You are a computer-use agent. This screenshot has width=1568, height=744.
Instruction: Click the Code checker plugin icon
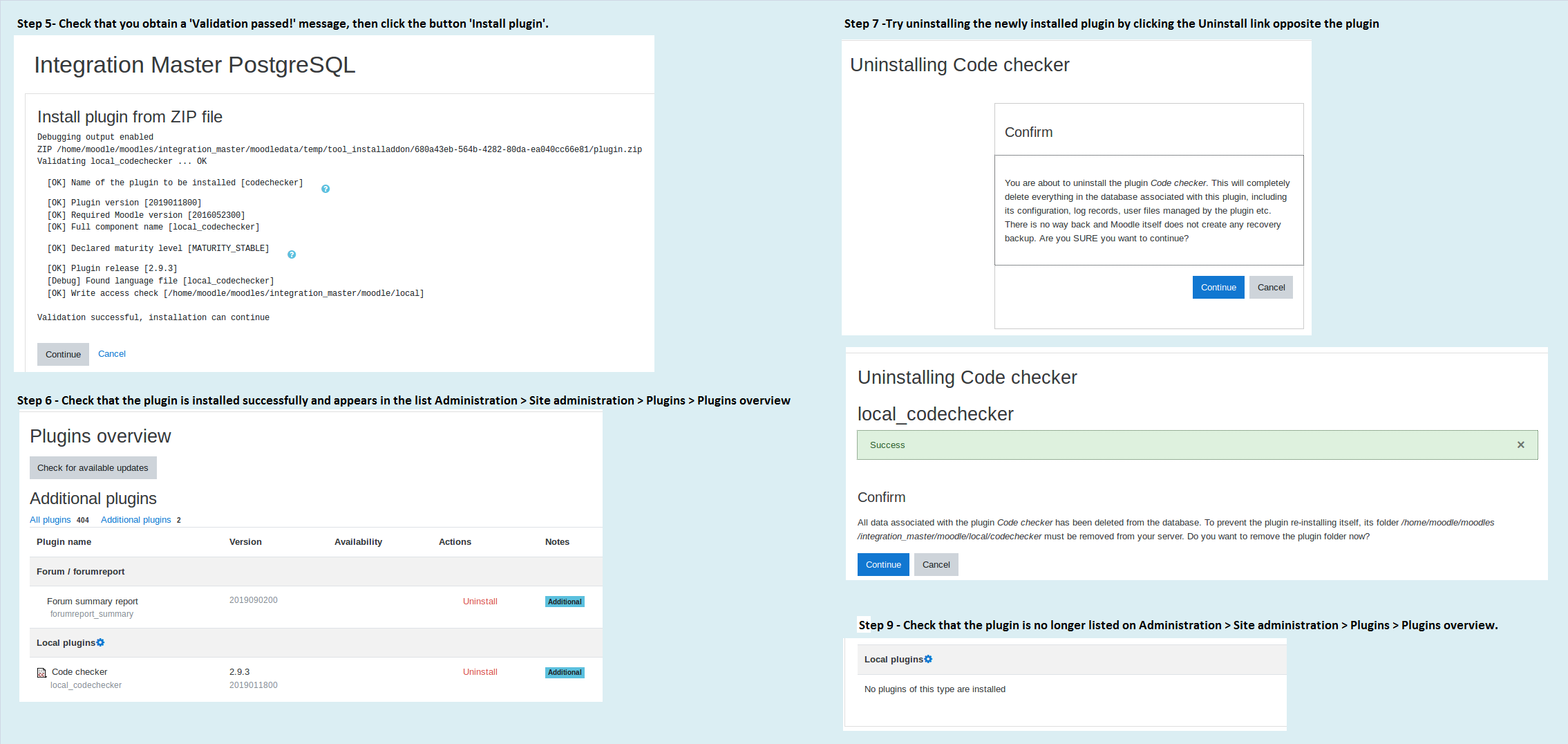(41, 673)
